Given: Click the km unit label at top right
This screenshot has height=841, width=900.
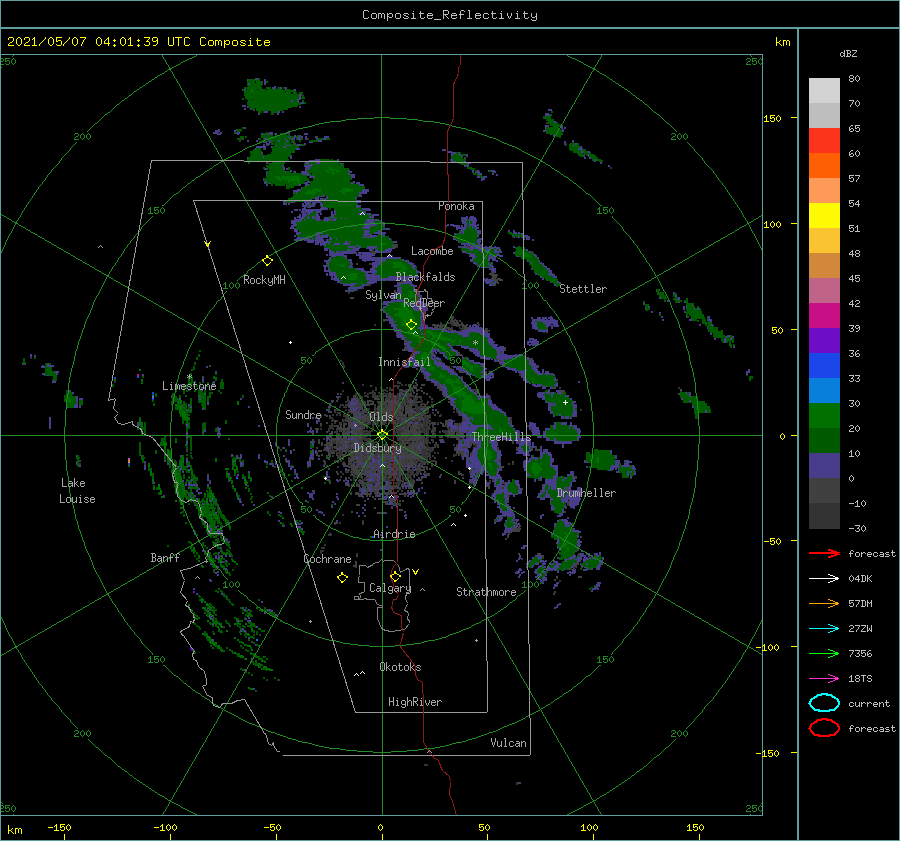Looking at the screenshot, I should point(782,42).
